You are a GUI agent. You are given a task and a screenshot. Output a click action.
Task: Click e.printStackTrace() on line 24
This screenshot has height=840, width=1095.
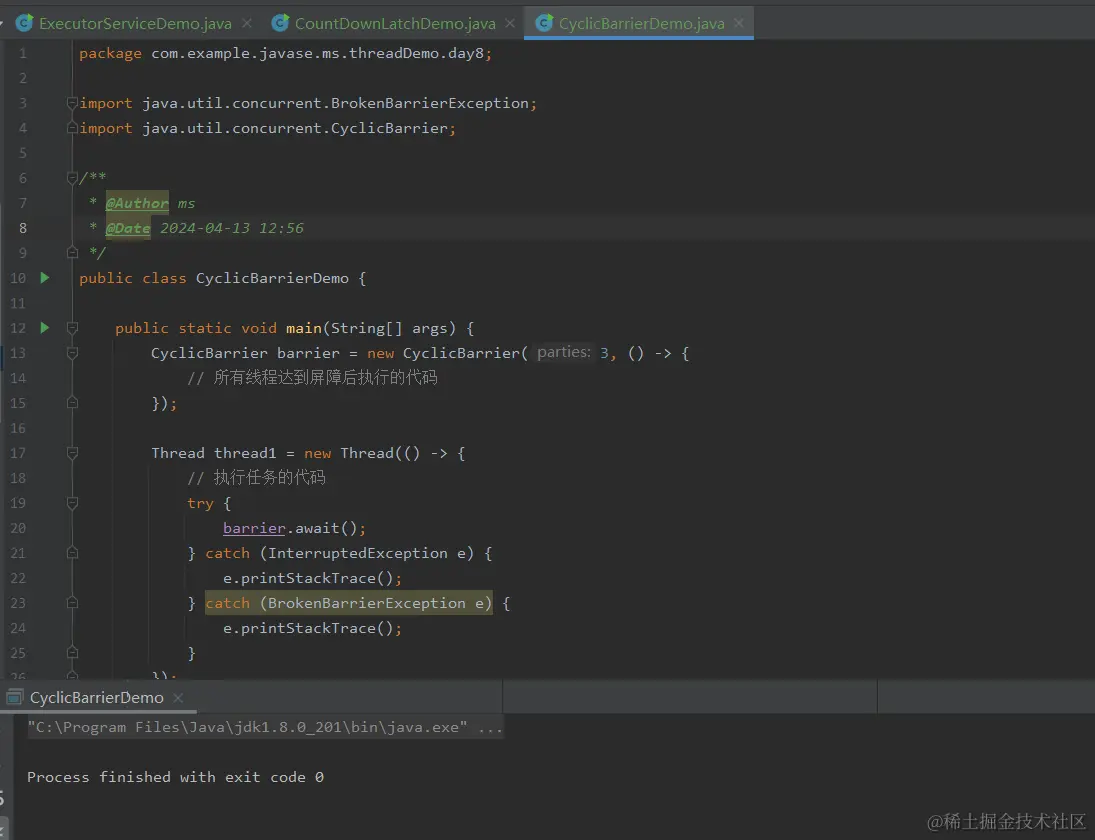(312, 628)
